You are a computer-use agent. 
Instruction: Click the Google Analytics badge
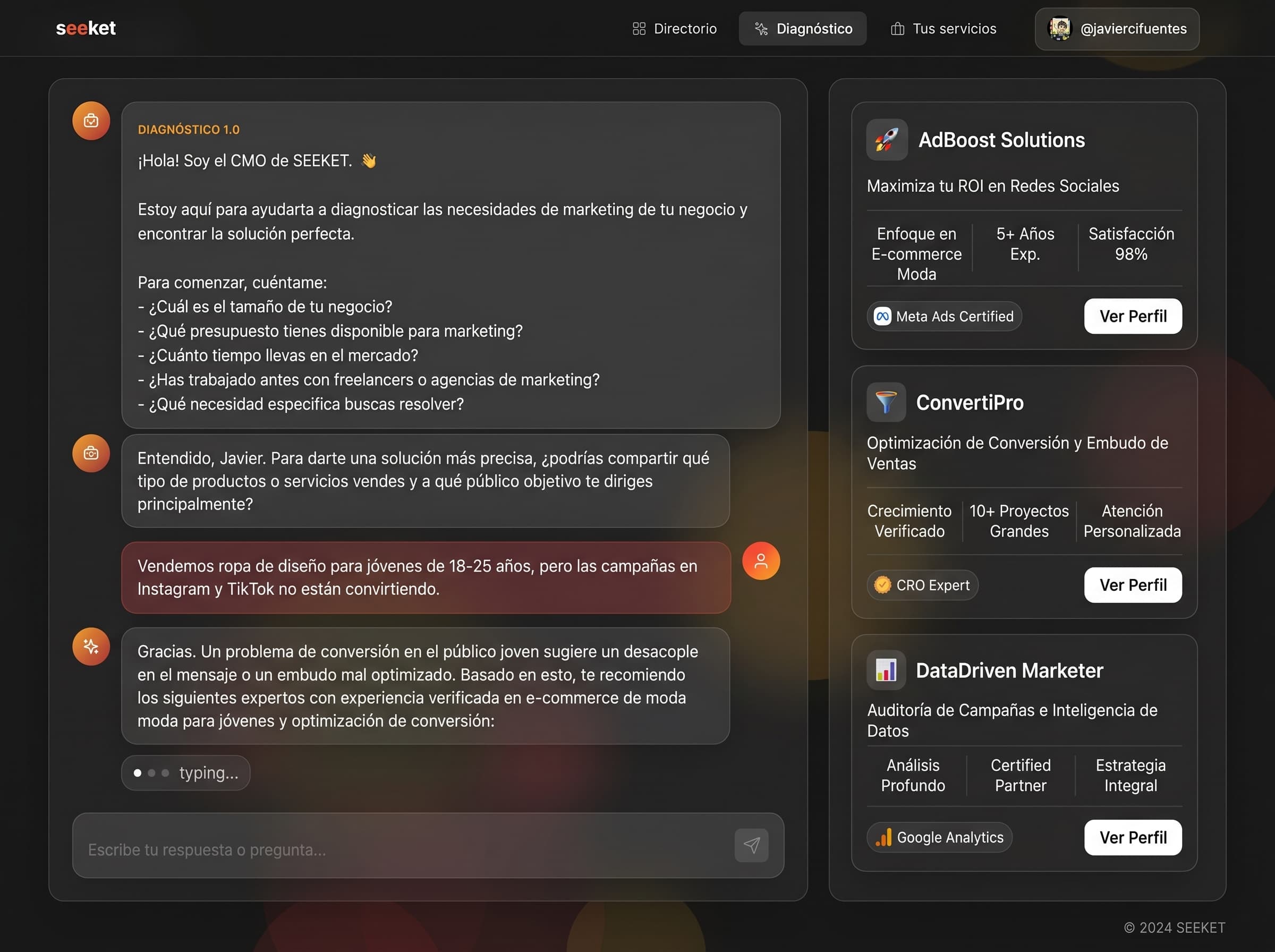[x=939, y=837]
